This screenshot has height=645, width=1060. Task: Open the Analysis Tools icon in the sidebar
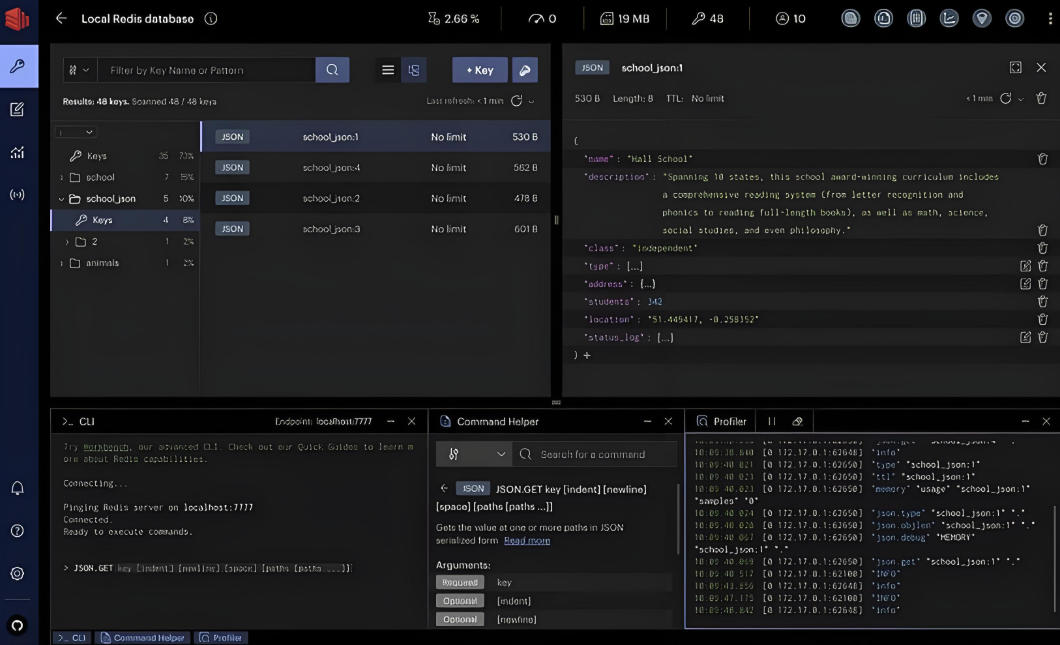point(17,152)
